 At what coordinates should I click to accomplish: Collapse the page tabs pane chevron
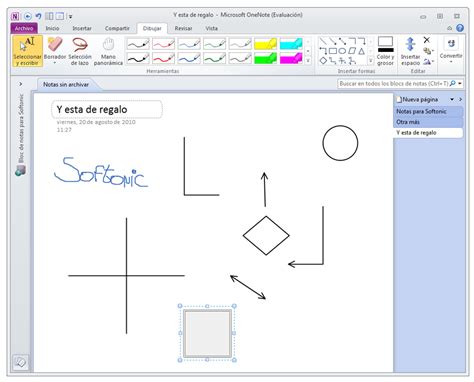point(460,99)
